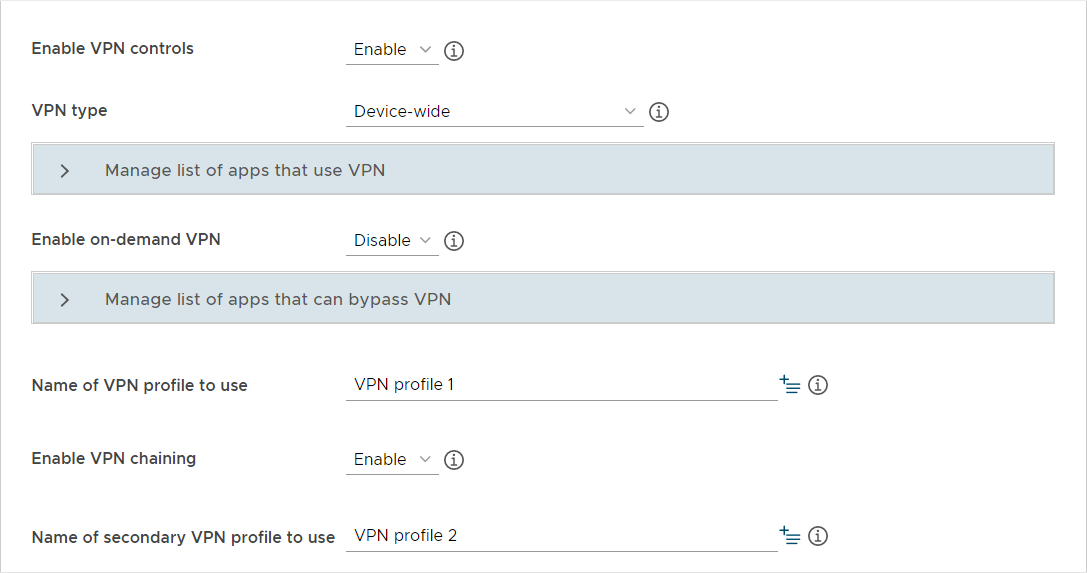Click the Enable VPN chaining label

click(114, 458)
